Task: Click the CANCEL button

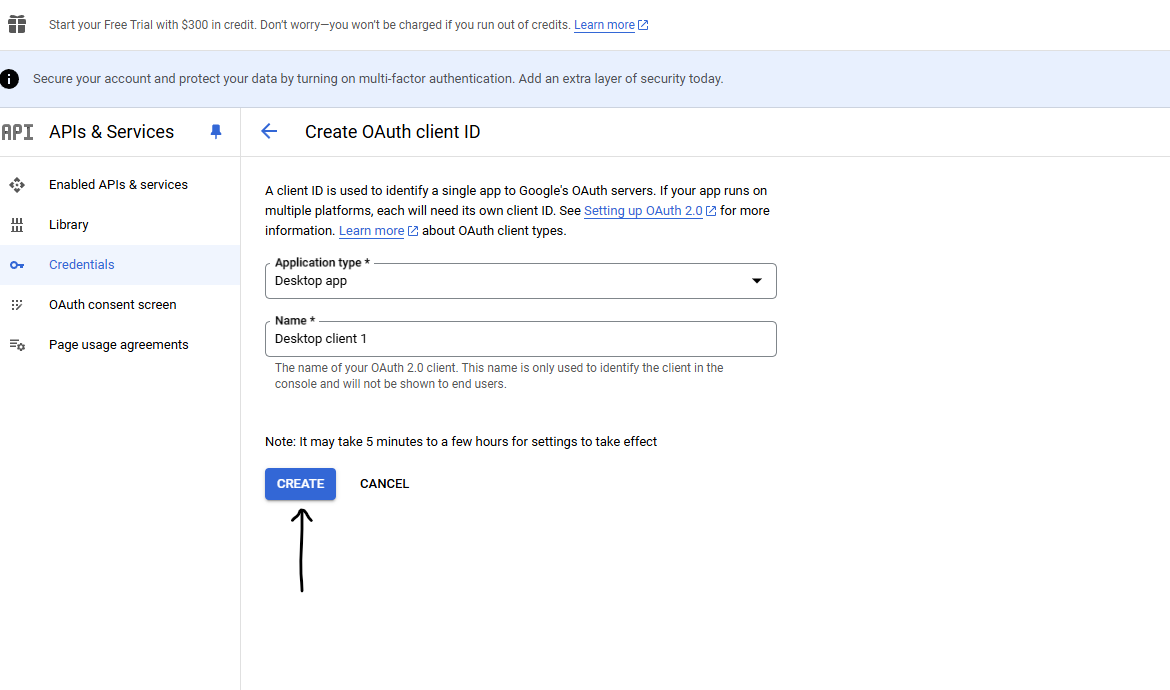Action: pos(384,484)
